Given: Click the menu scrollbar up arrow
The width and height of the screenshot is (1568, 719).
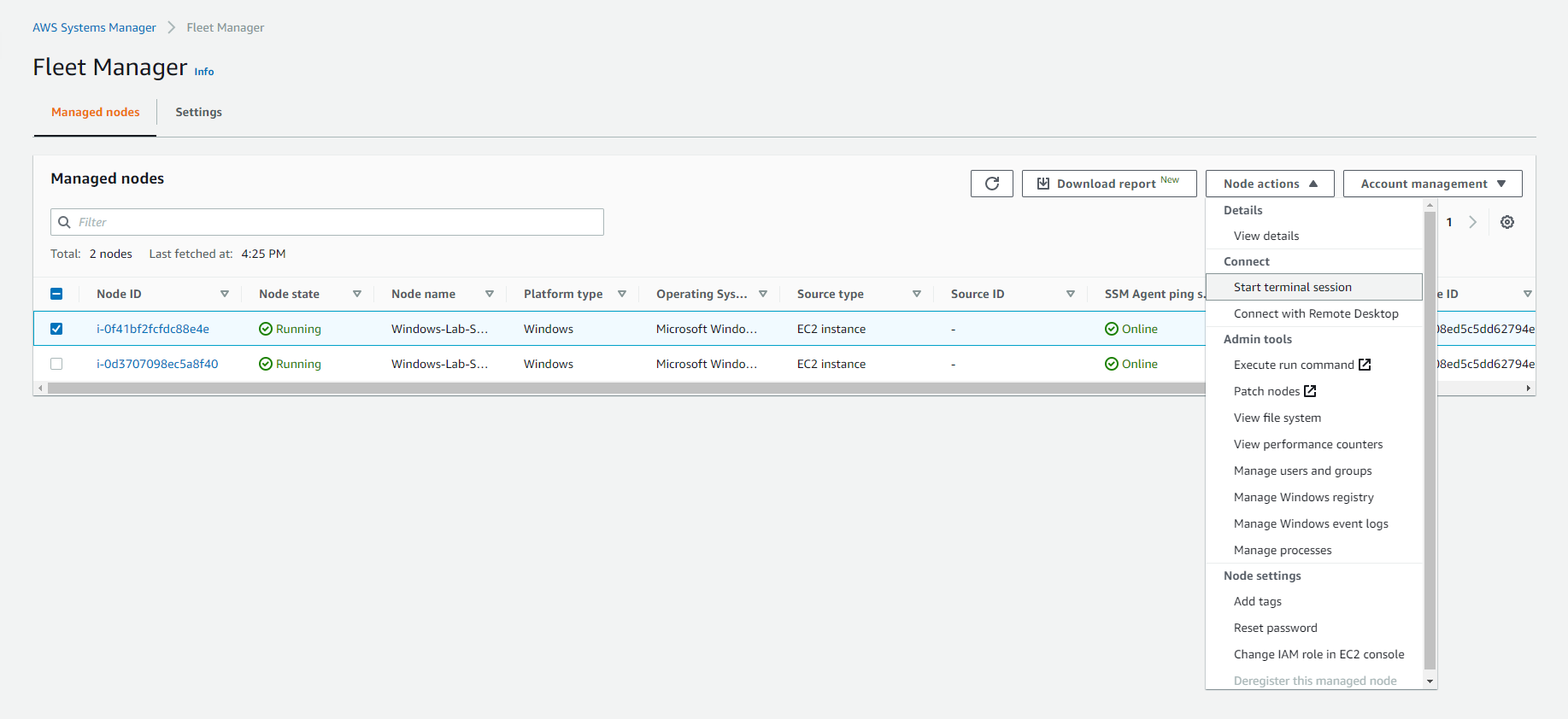Looking at the screenshot, I should coord(1430,205).
